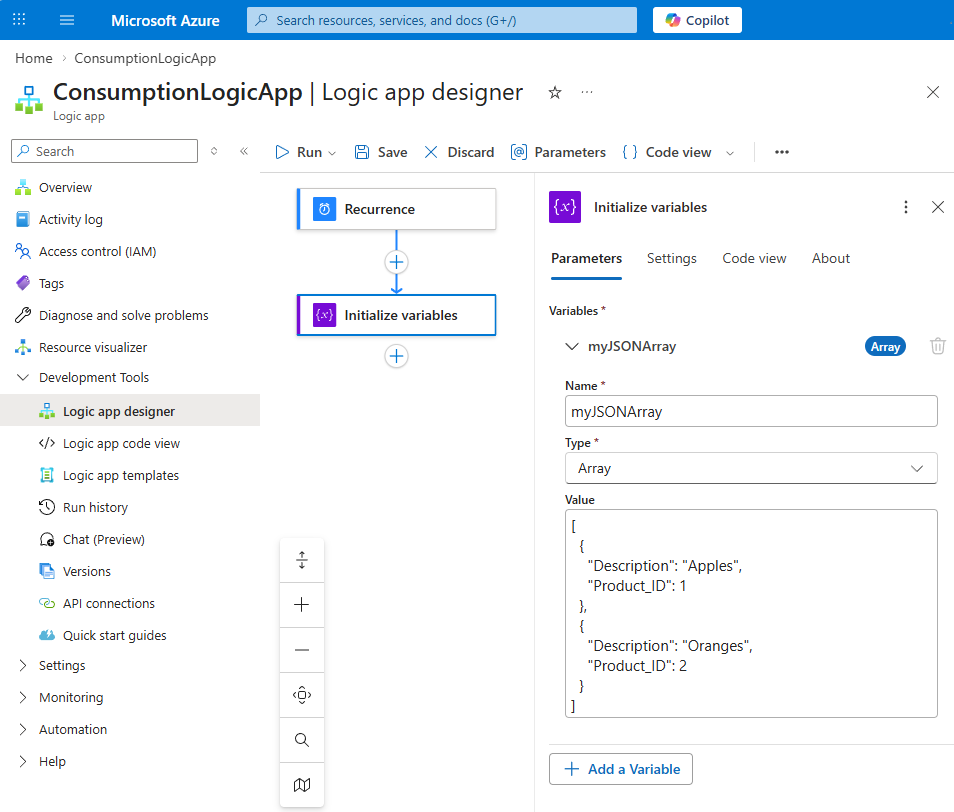This screenshot has height=812, width=954.
Task: Open the Azure portal apps grid icon
Action: click(x=19, y=19)
